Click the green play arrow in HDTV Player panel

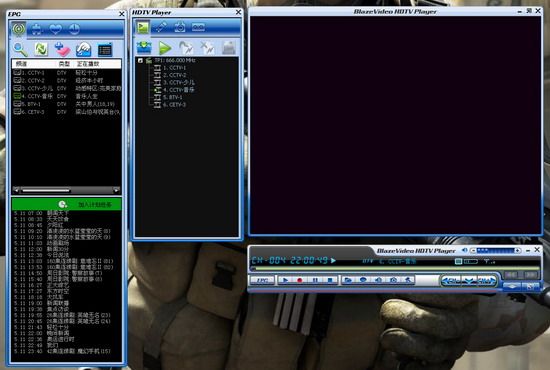pyautogui.click(x=165, y=48)
